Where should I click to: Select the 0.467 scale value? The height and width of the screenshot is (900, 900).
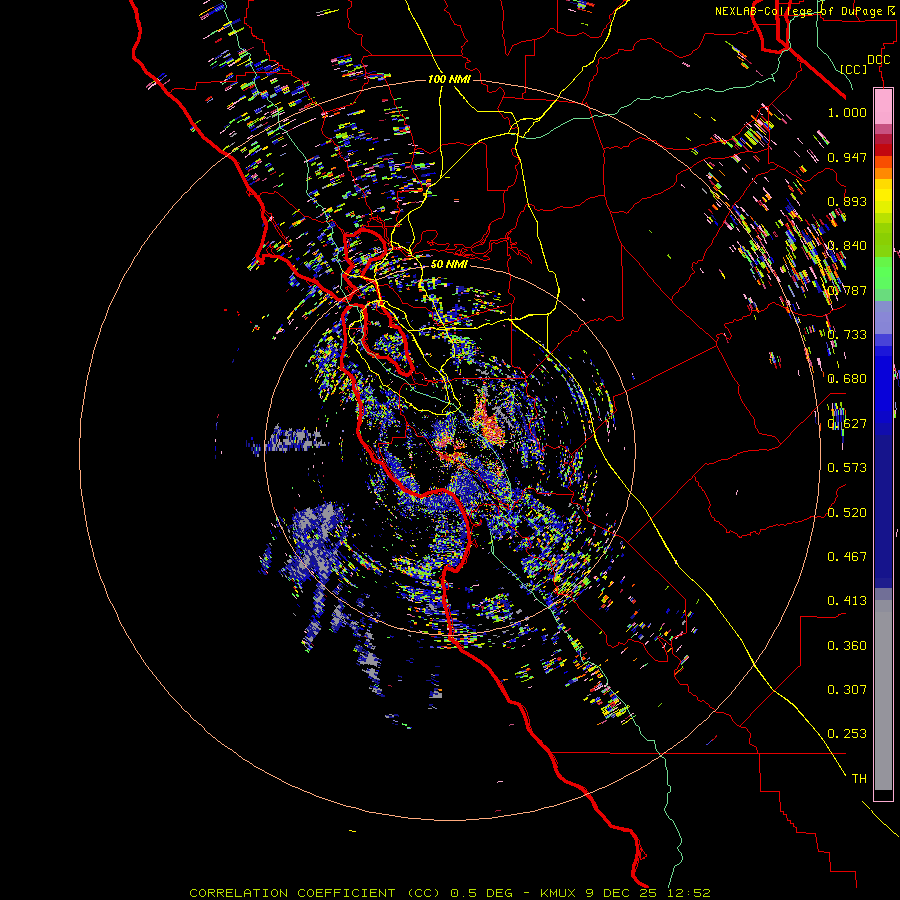[x=847, y=557]
